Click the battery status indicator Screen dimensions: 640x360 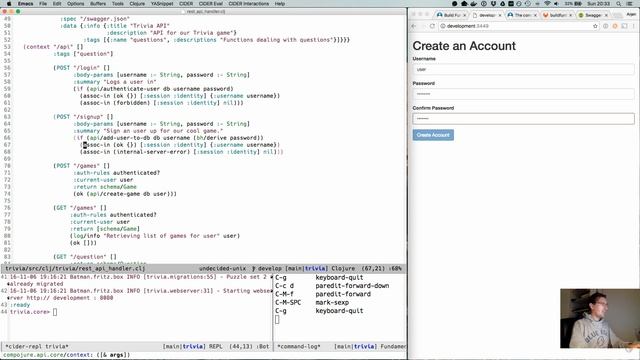coord(574,4)
